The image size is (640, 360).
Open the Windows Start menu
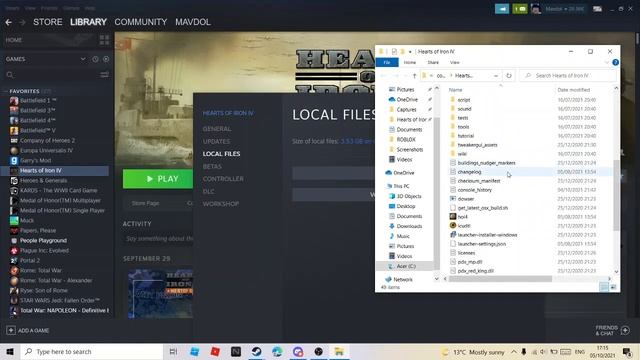[10, 351]
